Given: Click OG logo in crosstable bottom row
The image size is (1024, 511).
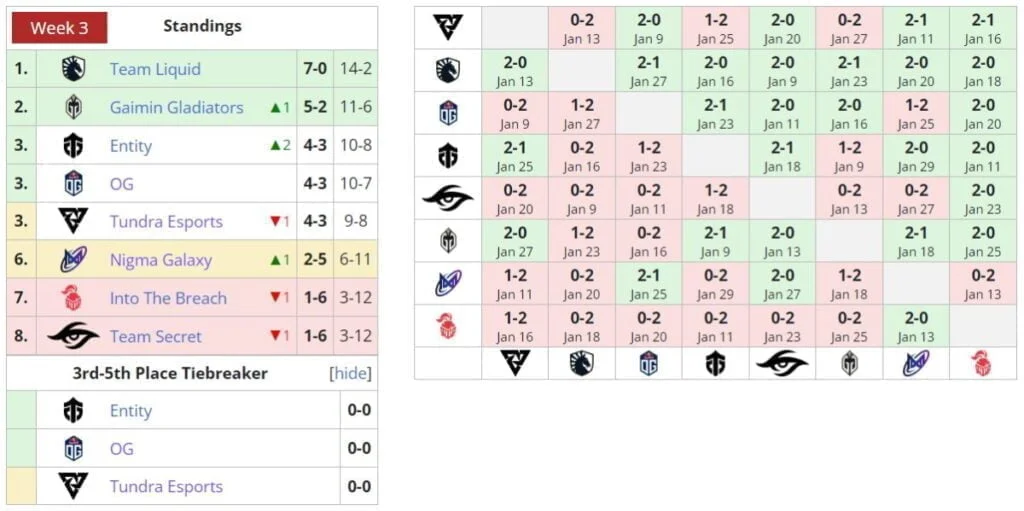Looking at the screenshot, I should 648,363.
